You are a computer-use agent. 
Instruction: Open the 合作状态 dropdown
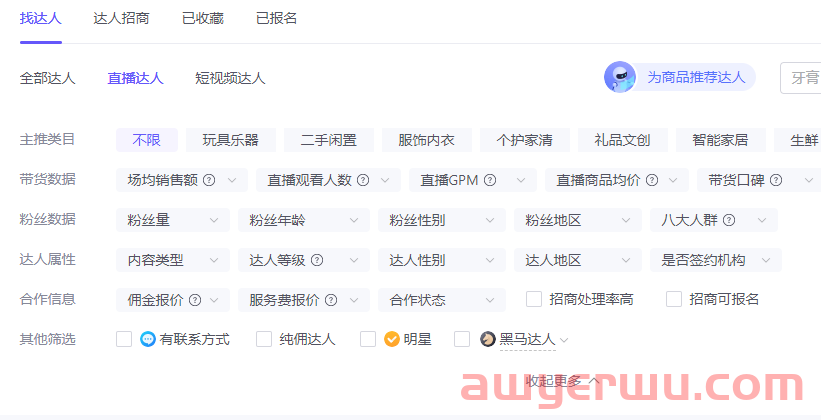[x=442, y=300]
